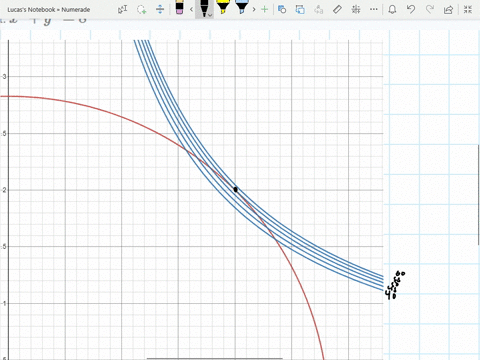The height and width of the screenshot is (360, 480).
Task: Show more pens with right chevron
Action: pyautogui.click(x=254, y=9)
